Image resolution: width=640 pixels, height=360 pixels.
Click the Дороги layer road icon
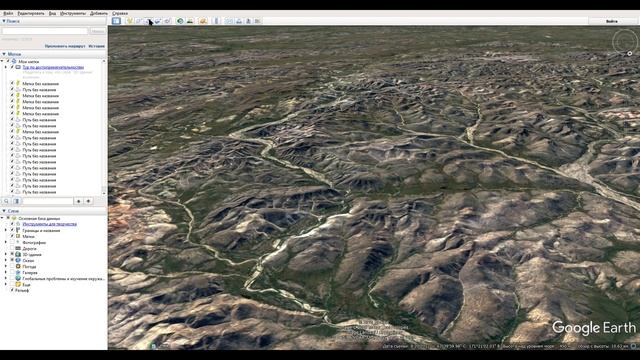(18, 248)
